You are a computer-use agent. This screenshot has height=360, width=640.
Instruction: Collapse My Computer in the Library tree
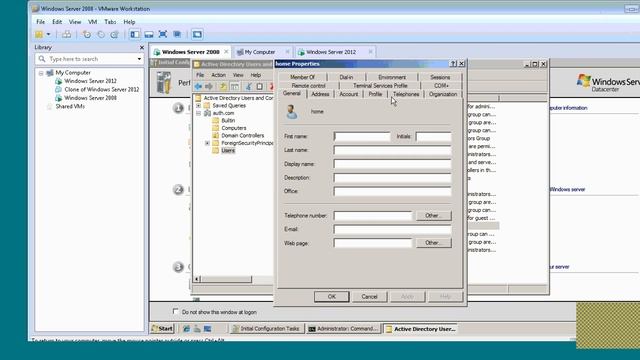click(41, 73)
